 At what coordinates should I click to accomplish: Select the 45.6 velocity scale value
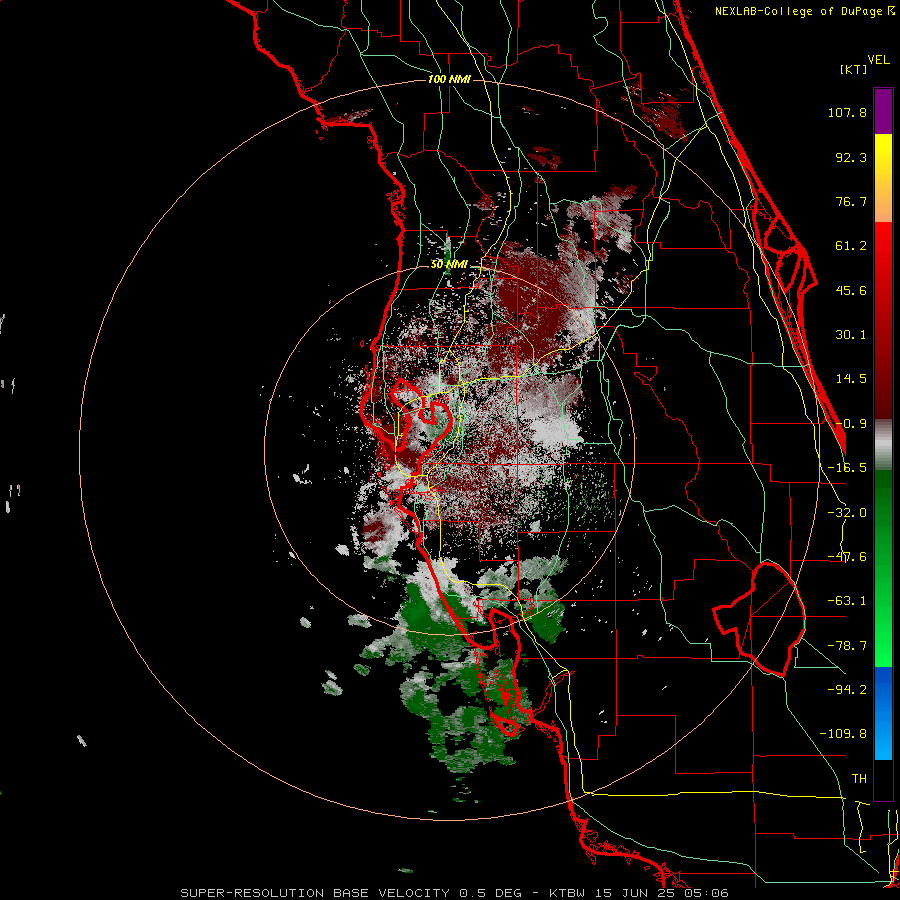pyautogui.click(x=851, y=290)
